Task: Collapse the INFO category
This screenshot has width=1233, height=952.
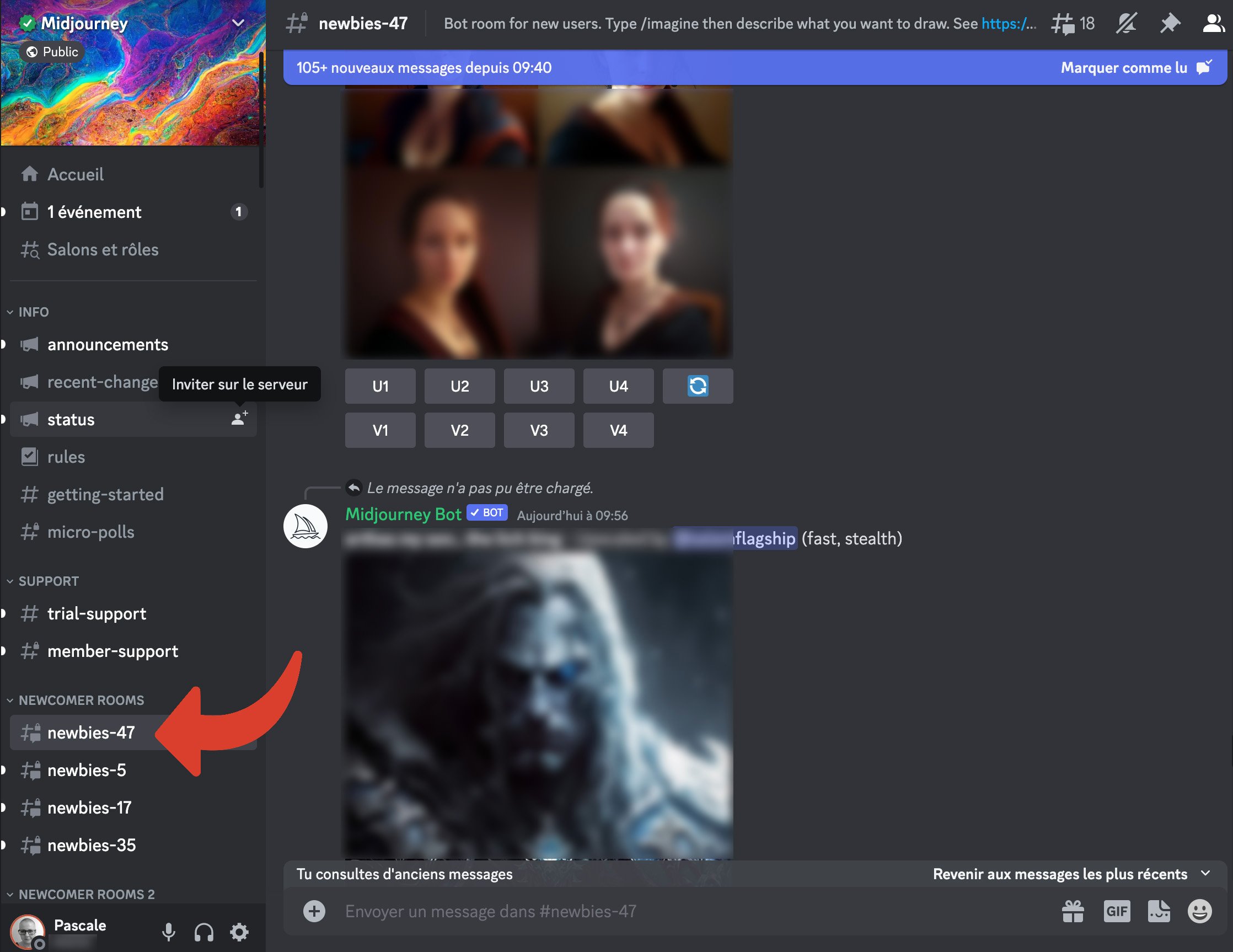Action: [33, 312]
